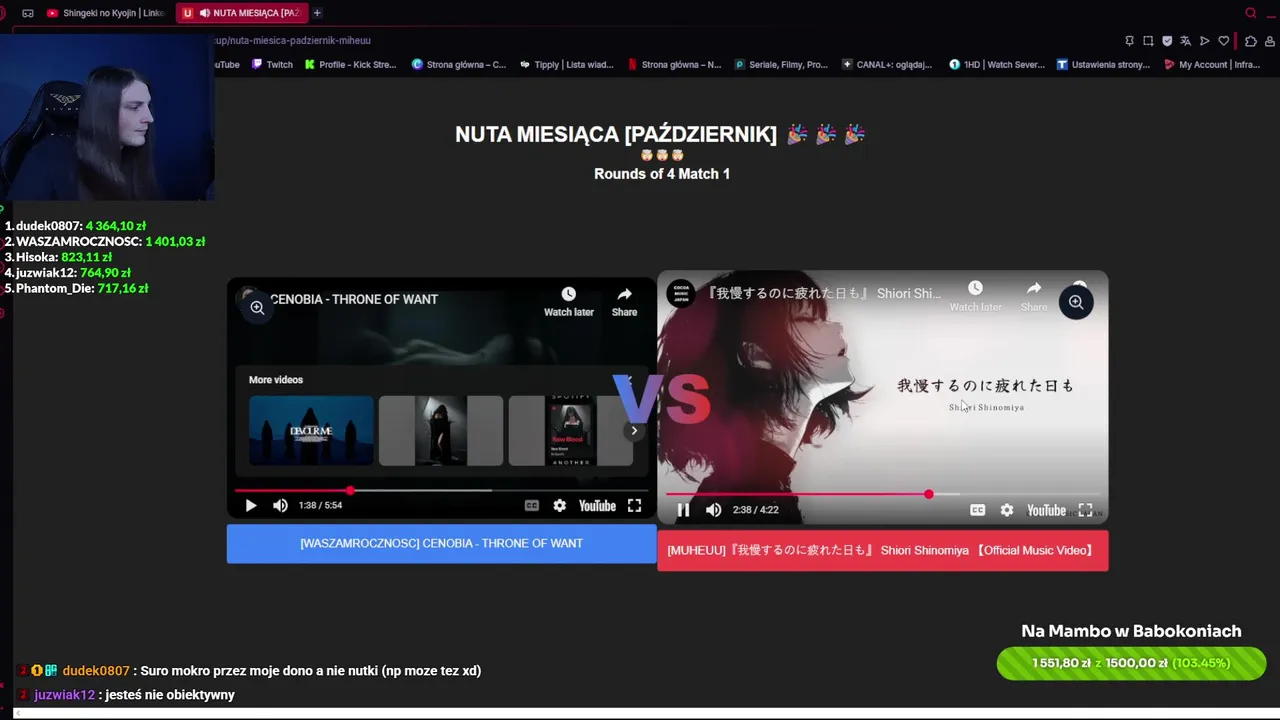Open Strona główna – N... bookmark
This screenshot has width=1280, height=720.
click(674, 64)
